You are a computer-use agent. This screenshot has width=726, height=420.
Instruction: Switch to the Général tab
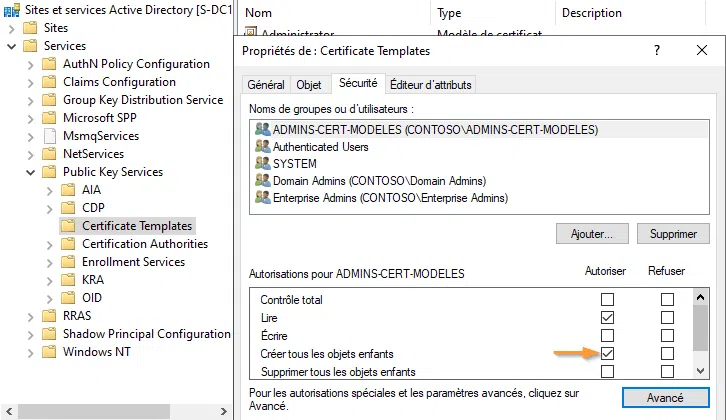[266, 85]
